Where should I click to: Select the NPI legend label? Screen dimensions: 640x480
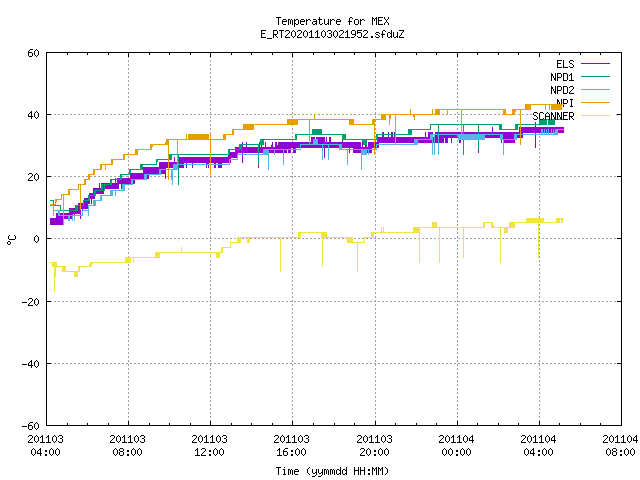tap(565, 103)
